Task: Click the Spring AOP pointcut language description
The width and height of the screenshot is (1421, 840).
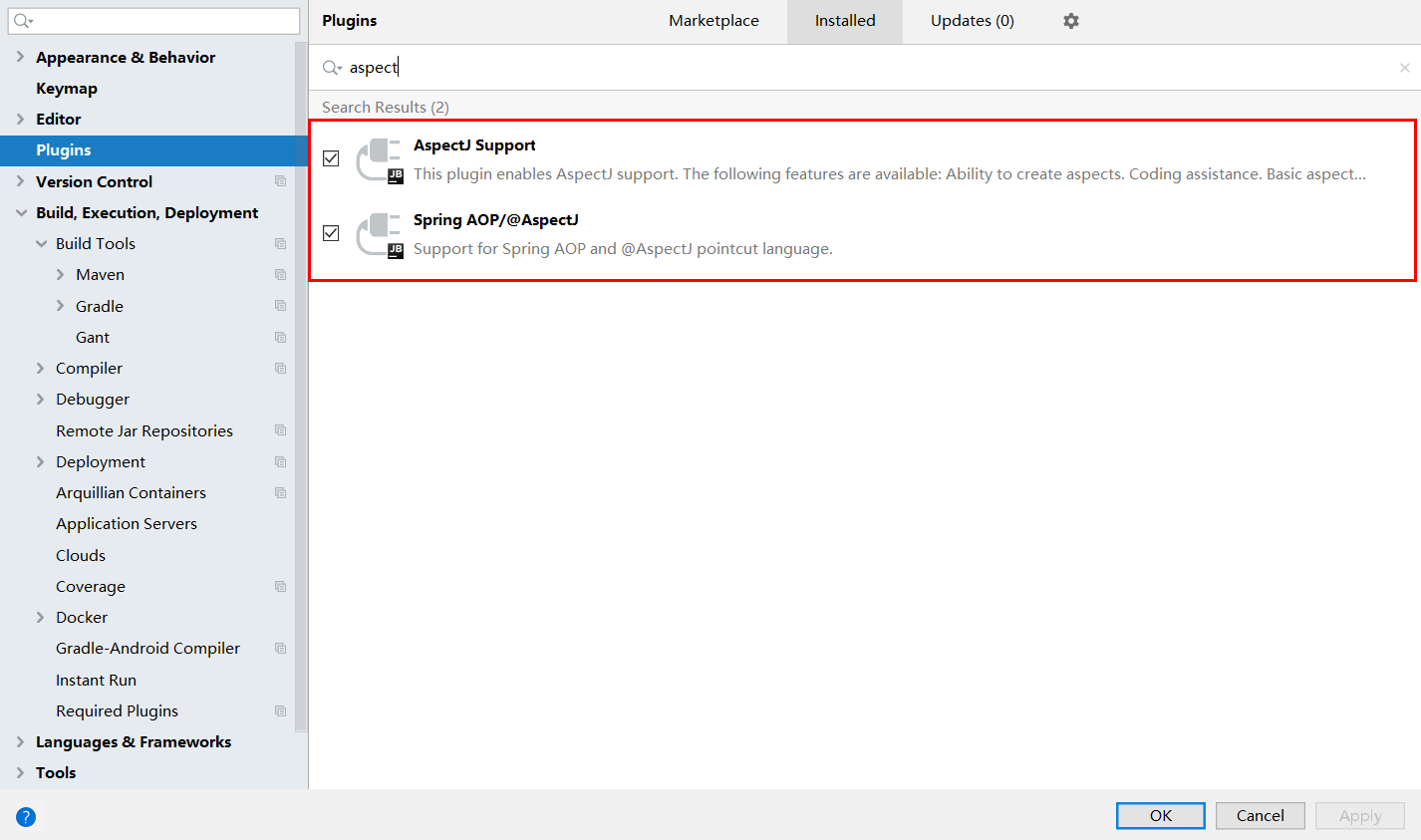Action: [623, 249]
